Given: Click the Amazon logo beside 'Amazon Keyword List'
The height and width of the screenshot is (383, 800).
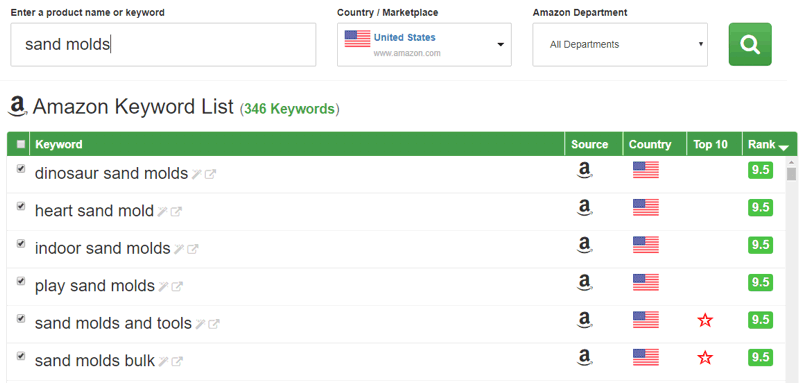Looking at the screenshot, I should (x=18, y=107).
